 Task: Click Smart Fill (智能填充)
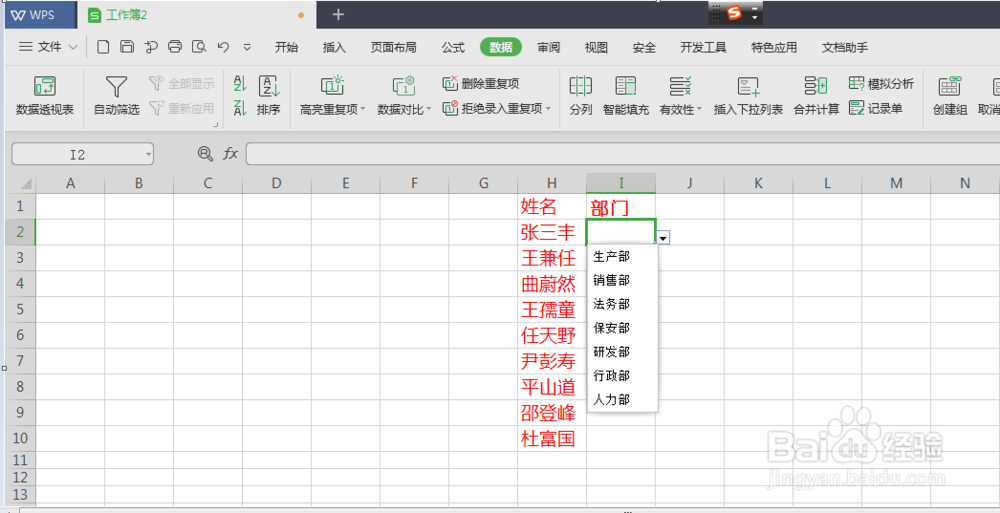(626, 96)
